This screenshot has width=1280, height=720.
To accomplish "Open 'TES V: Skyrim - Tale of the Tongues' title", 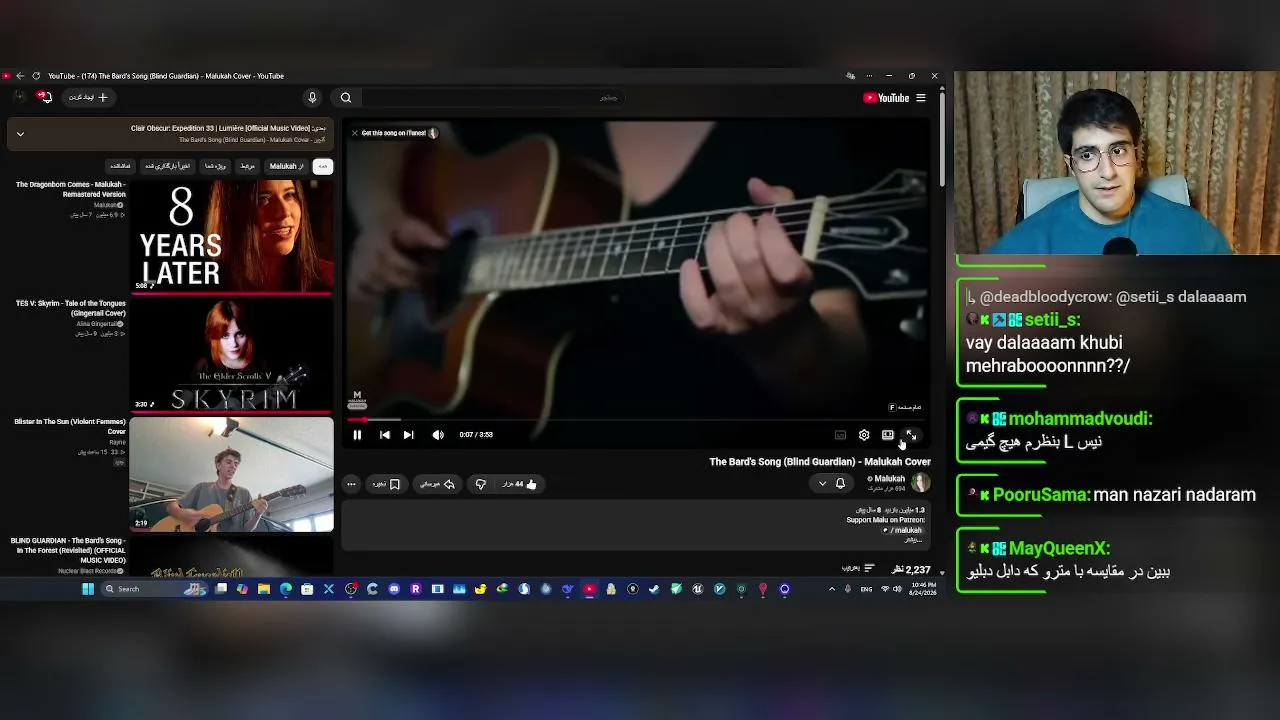I will pyautogui.click(x=70, y=308).
